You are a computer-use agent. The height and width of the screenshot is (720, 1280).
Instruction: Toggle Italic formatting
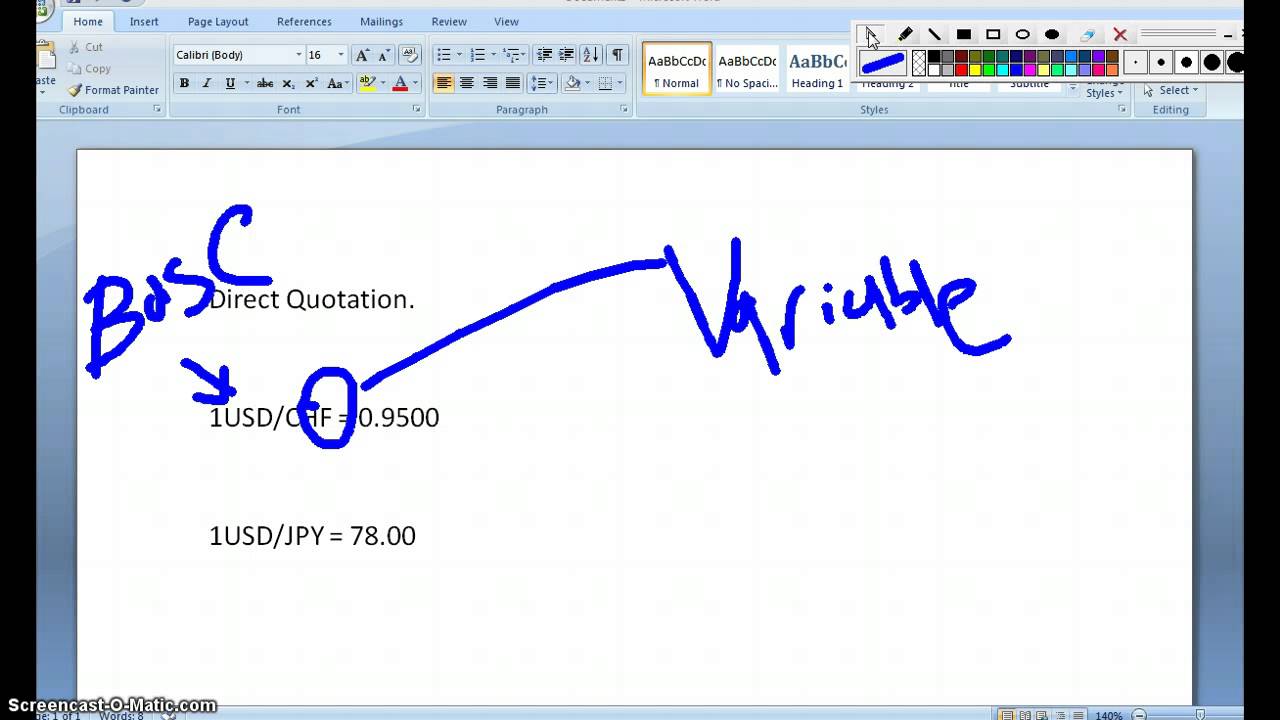(x=207, y=83)
